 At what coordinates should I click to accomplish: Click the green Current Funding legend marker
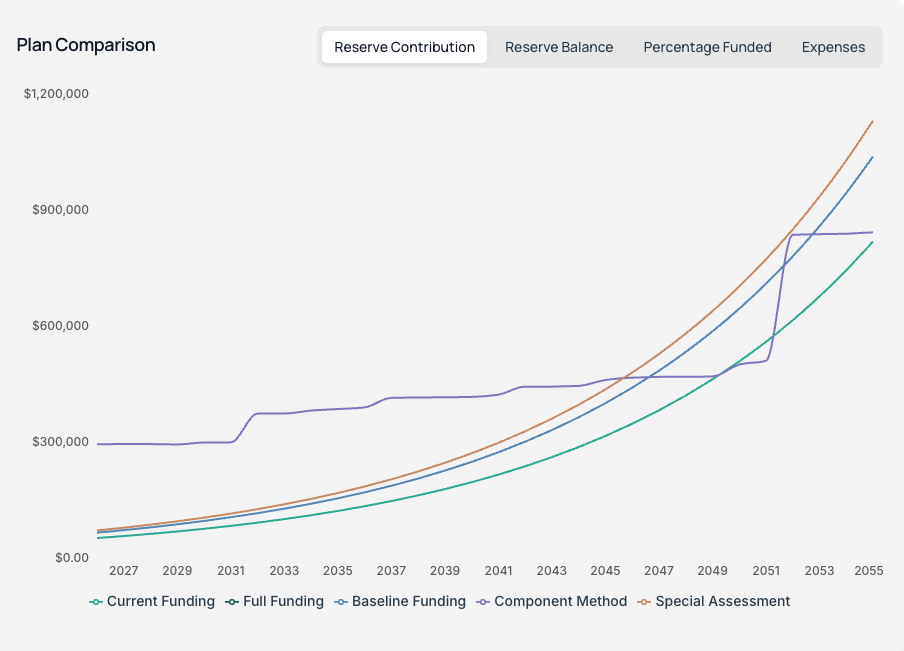(x=96, y=602)
